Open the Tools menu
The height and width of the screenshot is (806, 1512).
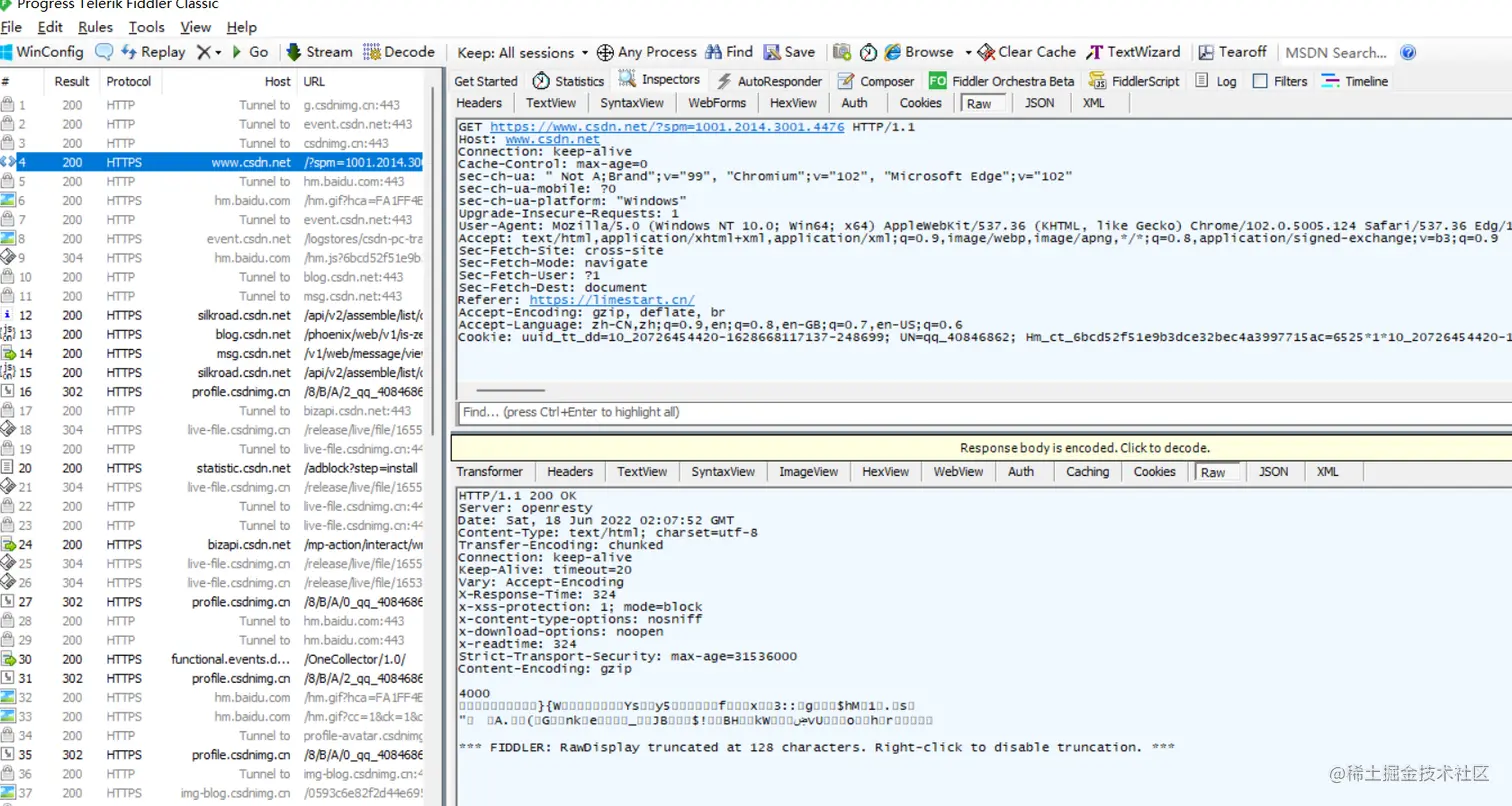146,27
